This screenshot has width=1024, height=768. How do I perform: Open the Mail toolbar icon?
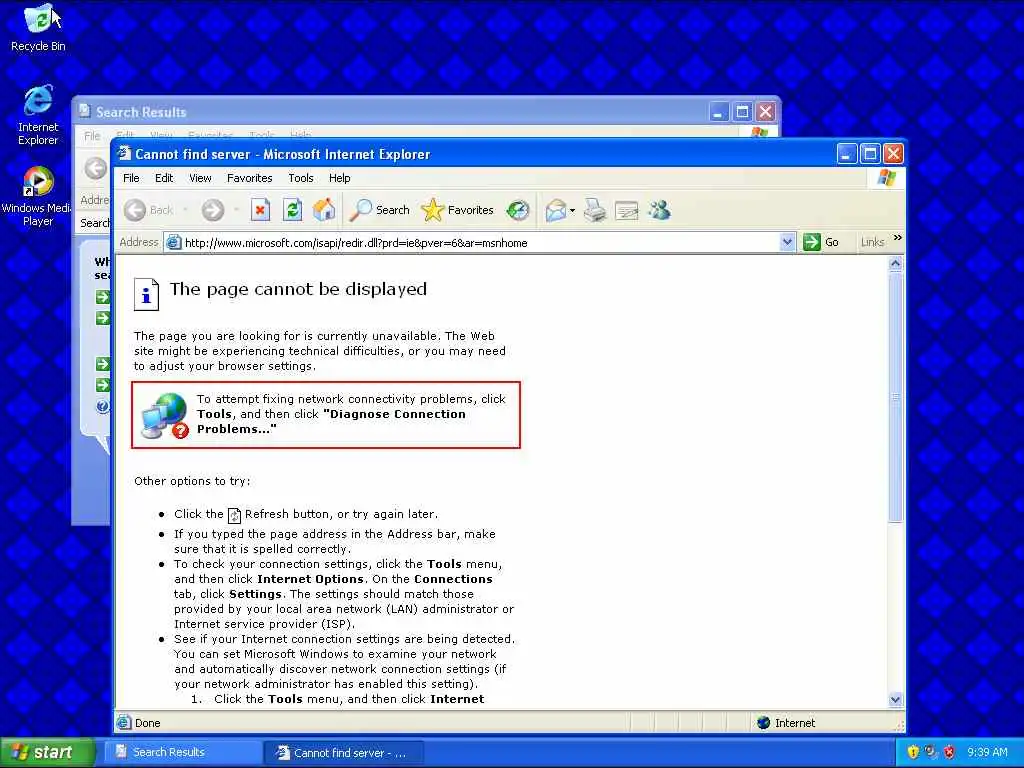pyautogui.click(x=555, y=210)
